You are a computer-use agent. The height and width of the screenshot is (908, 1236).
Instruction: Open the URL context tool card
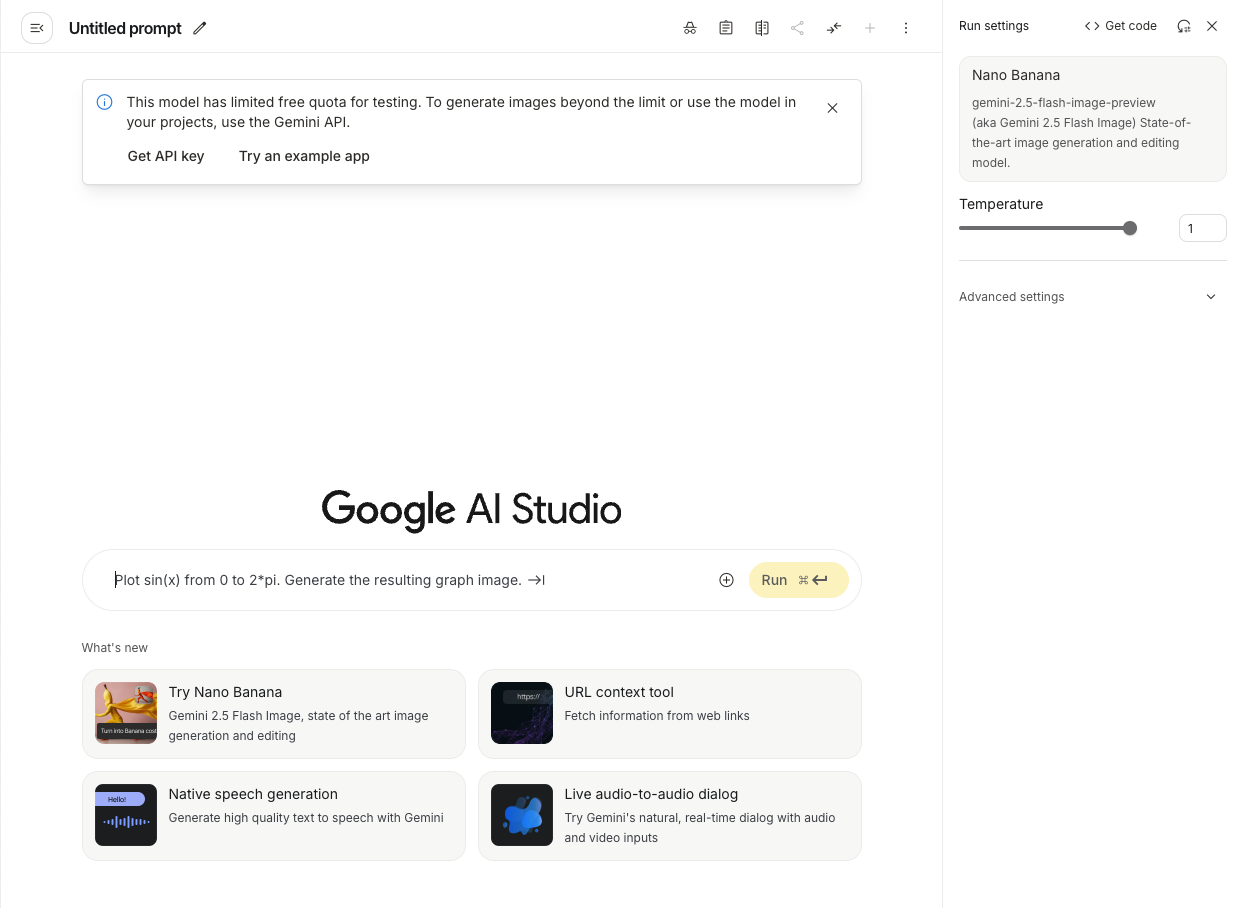670,714
